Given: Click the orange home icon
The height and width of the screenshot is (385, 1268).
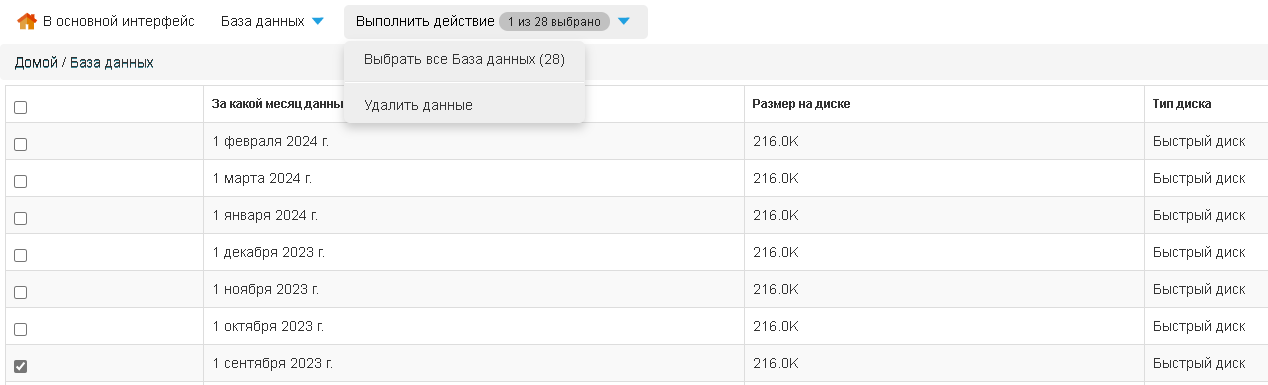Looking at the screenshot, I should (27, 21).
